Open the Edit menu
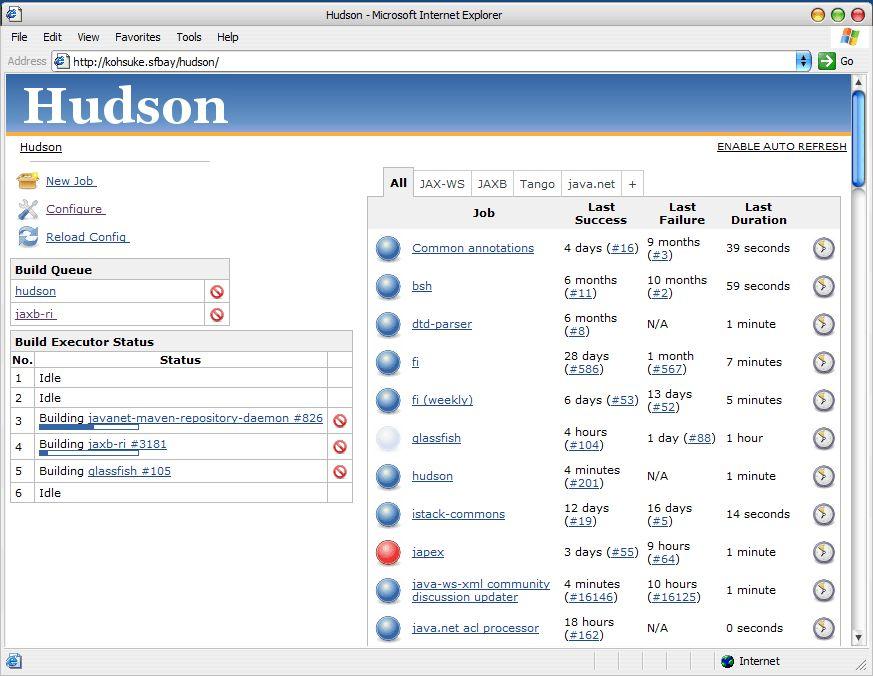The image size is (873, 676). click(52, 37)
